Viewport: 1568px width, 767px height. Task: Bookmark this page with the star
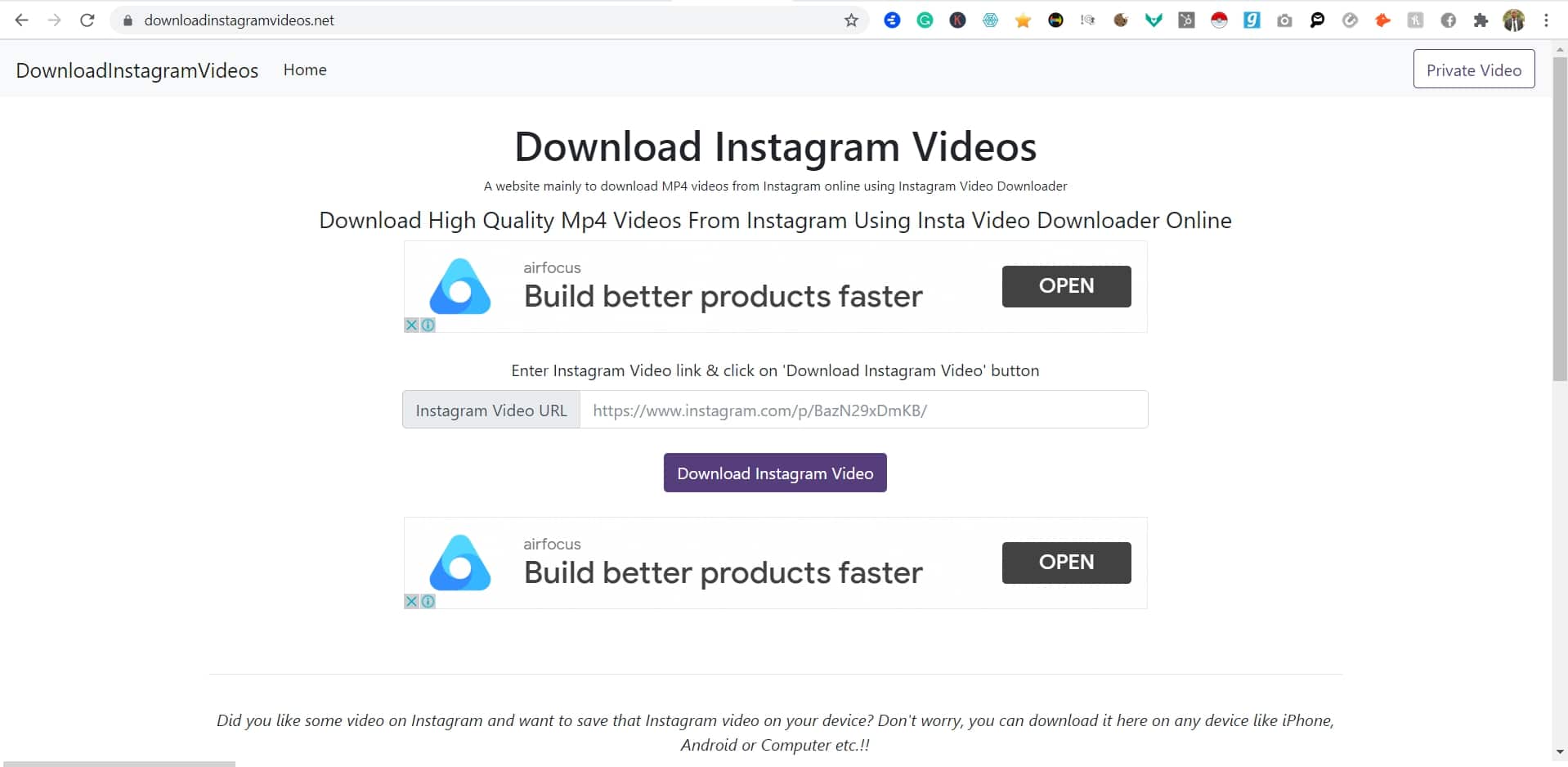[x=851, y=20]
